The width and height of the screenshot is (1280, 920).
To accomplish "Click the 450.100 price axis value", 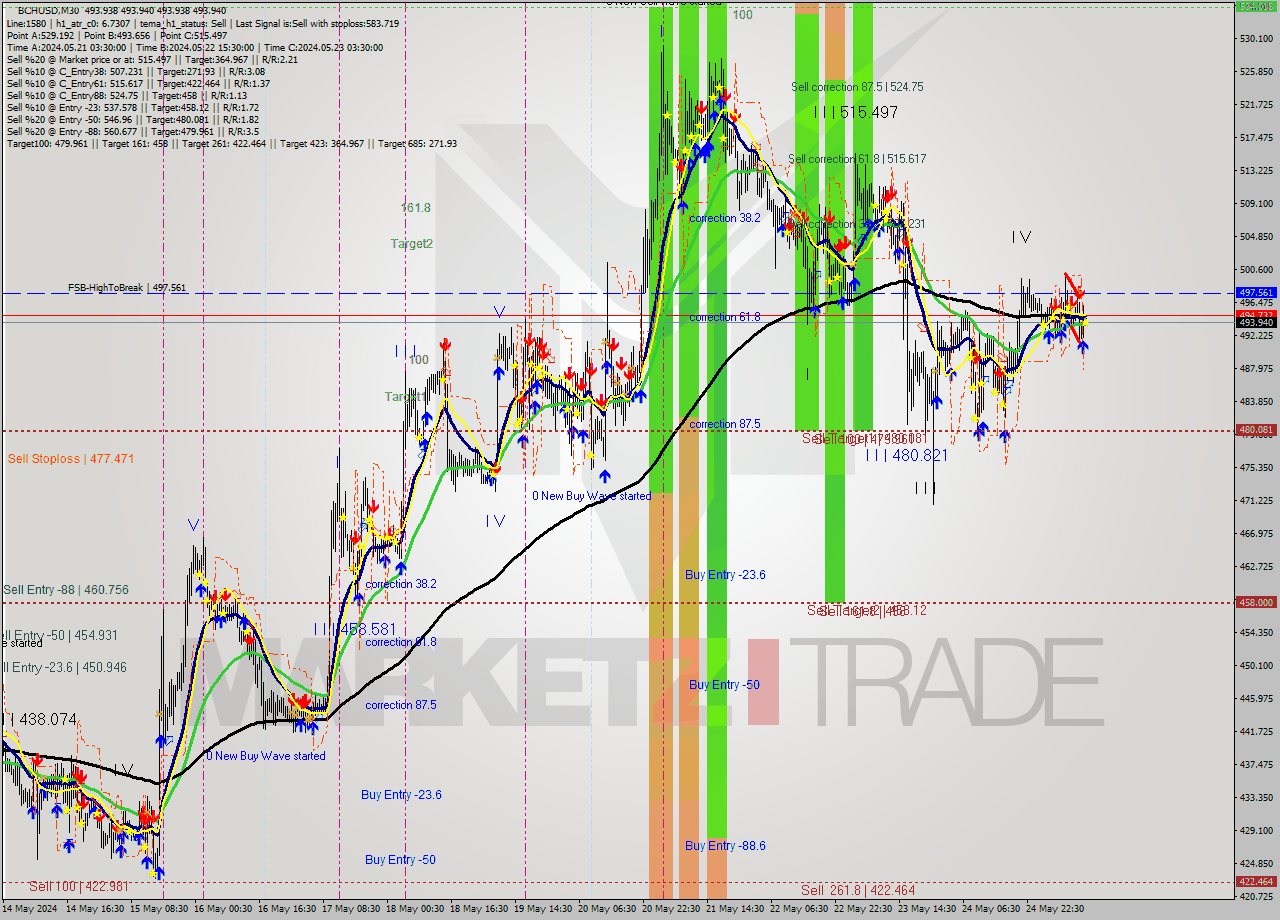I will click(1256, 665).
